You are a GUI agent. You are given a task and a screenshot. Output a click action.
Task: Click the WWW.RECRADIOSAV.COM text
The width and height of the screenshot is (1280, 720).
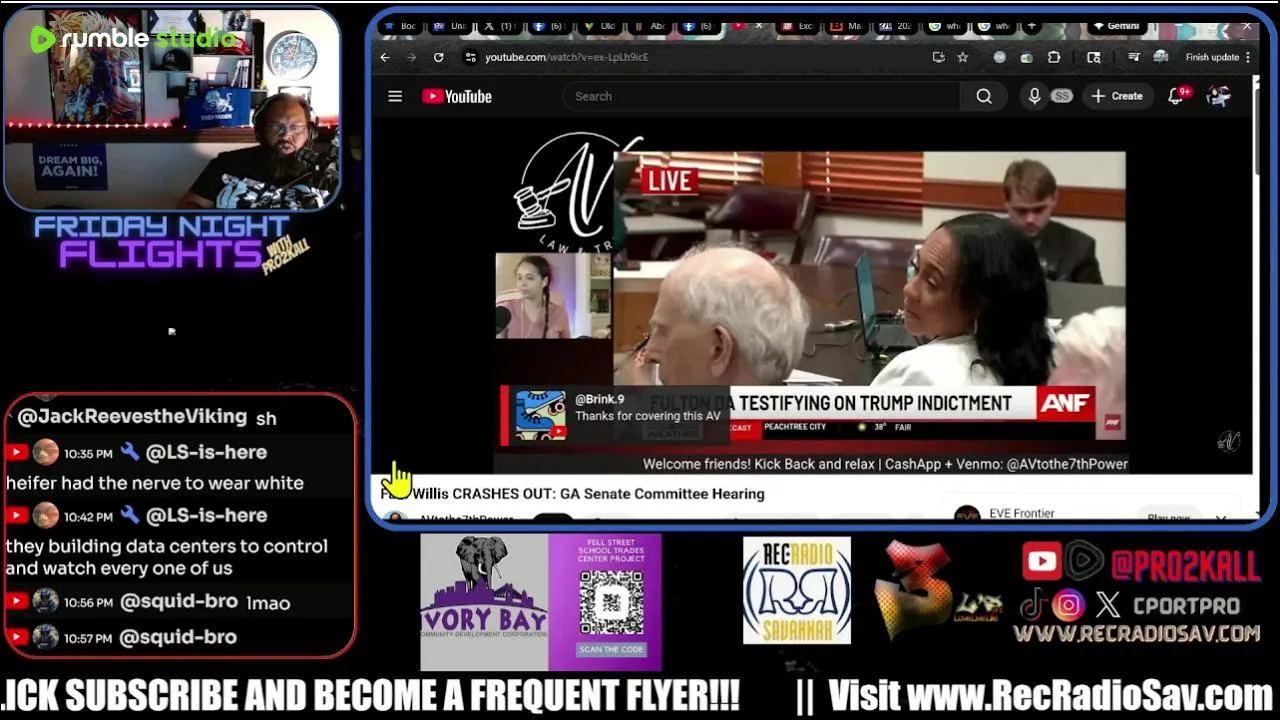point(1136,633)
